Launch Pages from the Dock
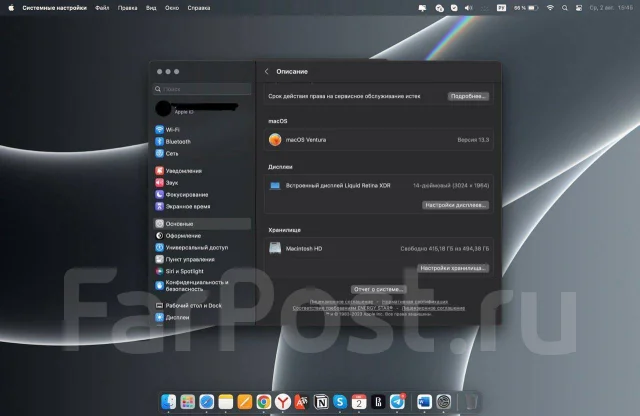The height and width of the screenshot is (416, 640). 244,402
